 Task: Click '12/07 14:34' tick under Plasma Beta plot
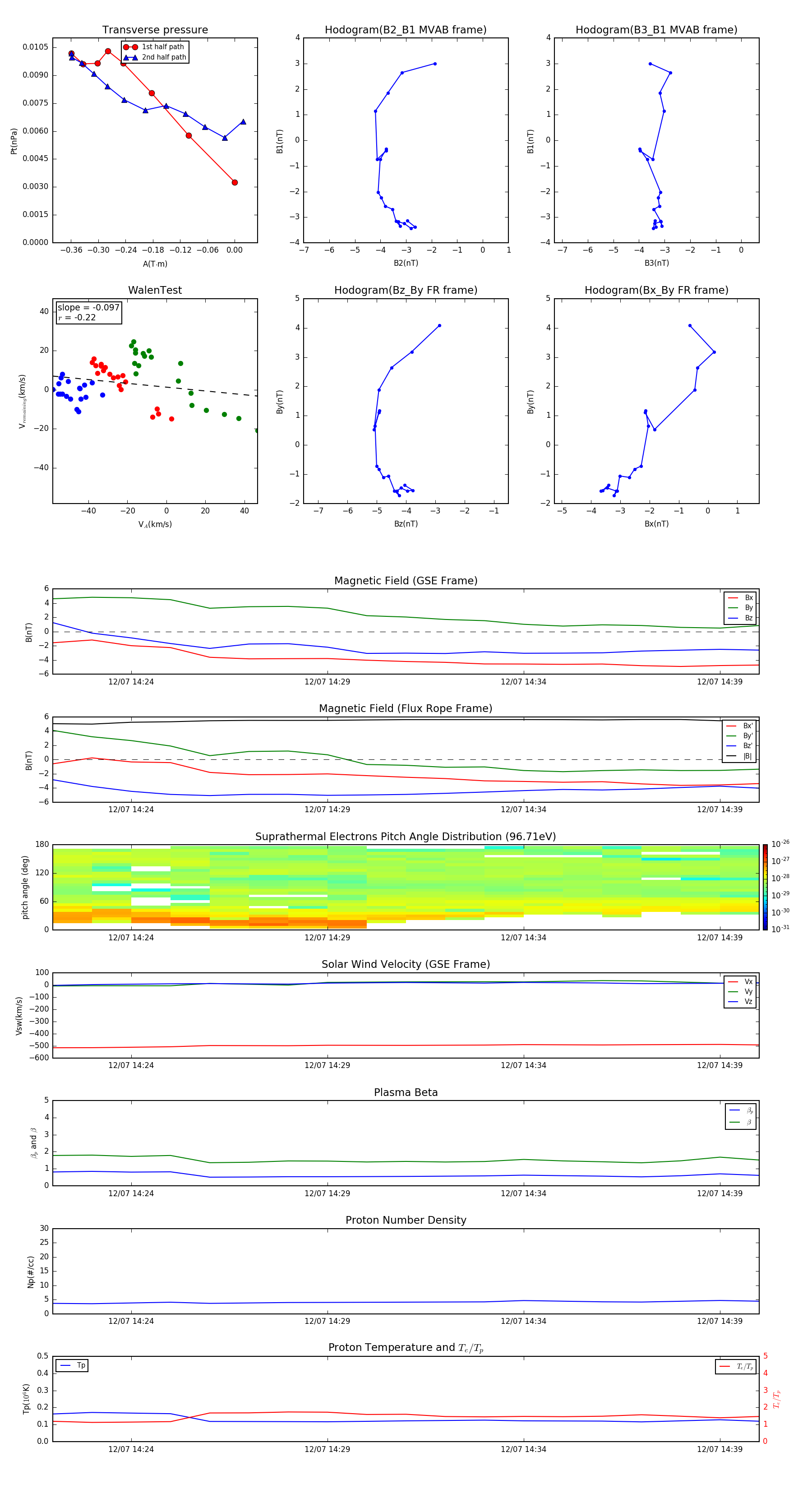point(523,1193)
